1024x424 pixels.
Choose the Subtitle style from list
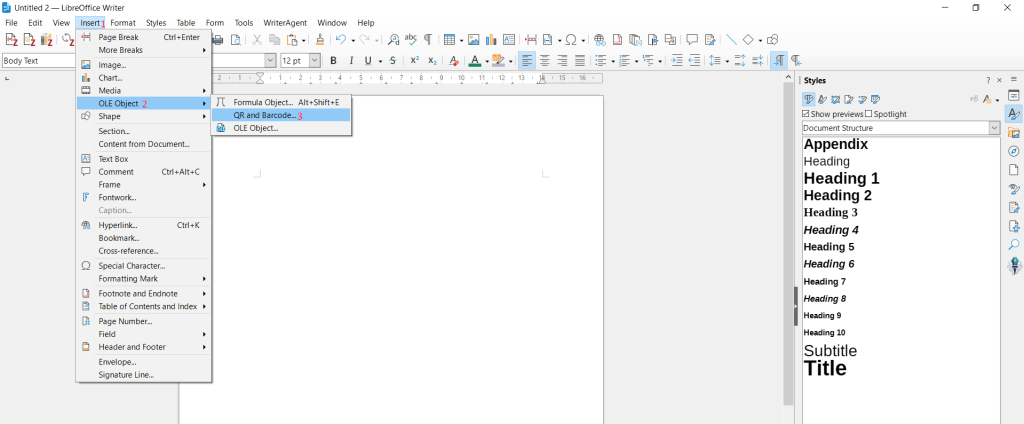pos(830,351)
